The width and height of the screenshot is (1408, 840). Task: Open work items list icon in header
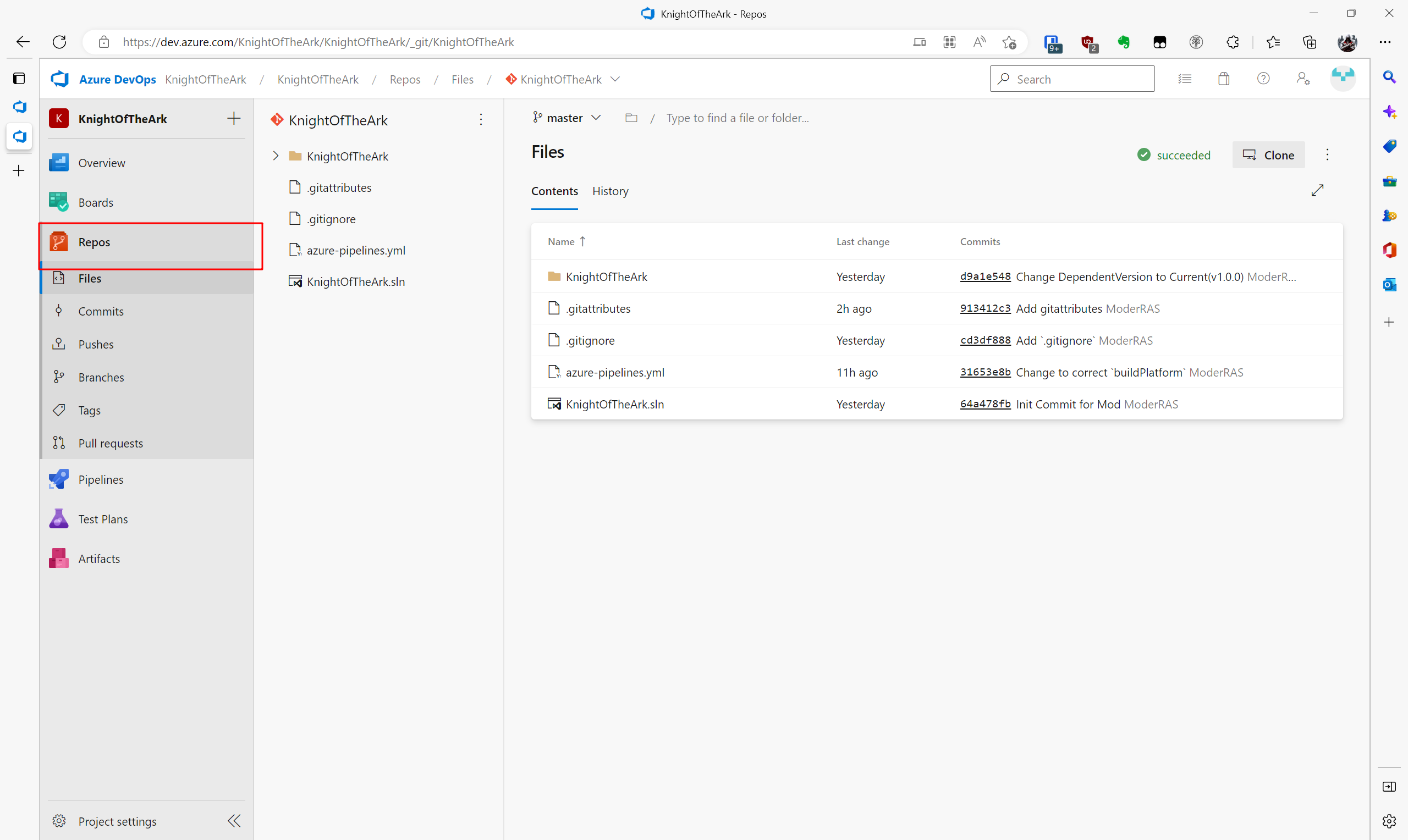pyautogui.click(x=1184, y=79)
